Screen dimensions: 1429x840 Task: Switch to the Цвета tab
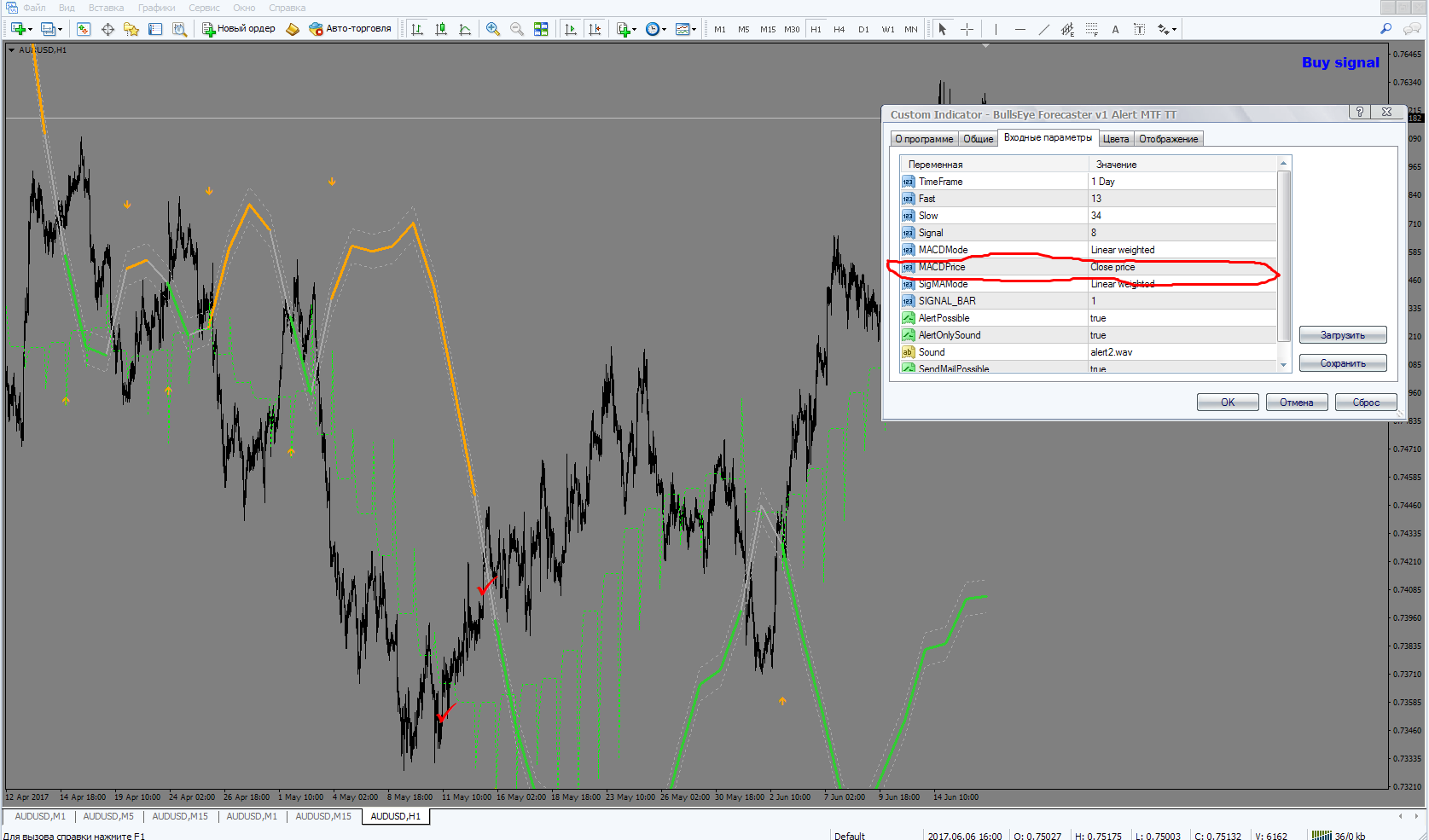point(1116,139)
